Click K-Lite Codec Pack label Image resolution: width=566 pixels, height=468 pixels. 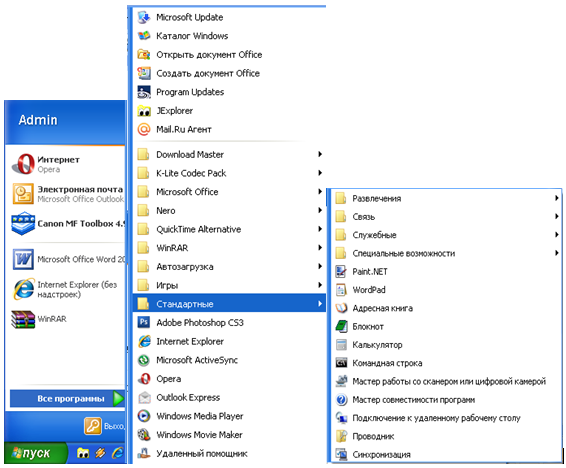pyautogui.click(x=191, y=173)
